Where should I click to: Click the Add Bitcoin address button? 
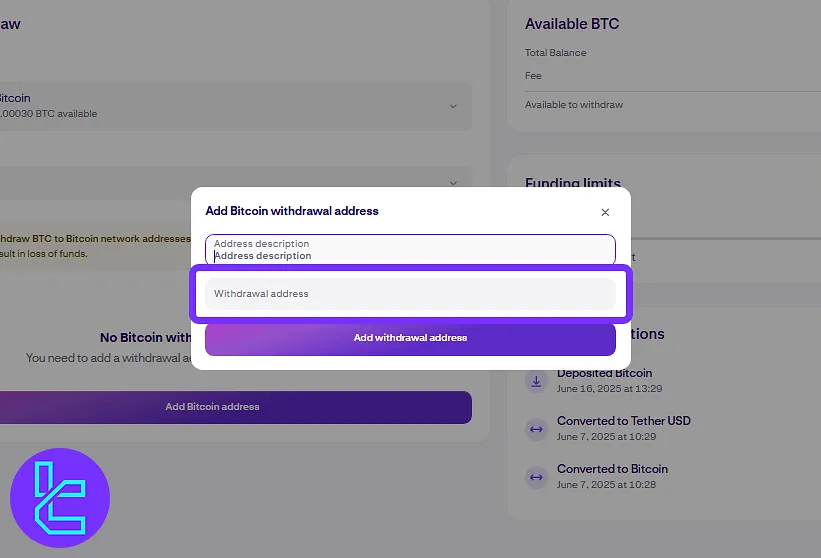pyautogui.click(x=212, y=407)
